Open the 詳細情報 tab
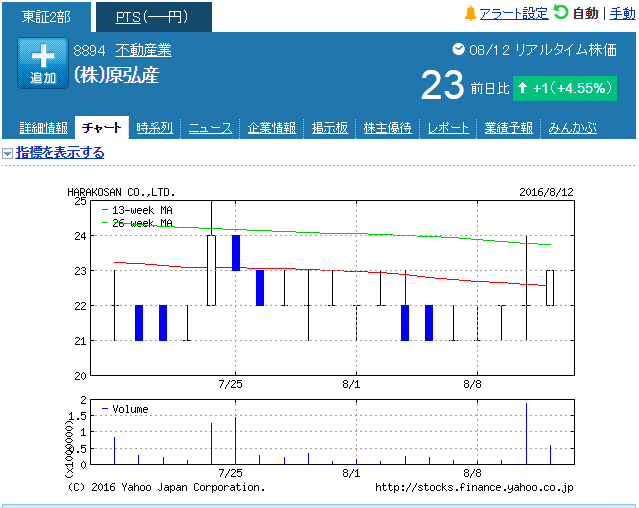 pos(44,128)
